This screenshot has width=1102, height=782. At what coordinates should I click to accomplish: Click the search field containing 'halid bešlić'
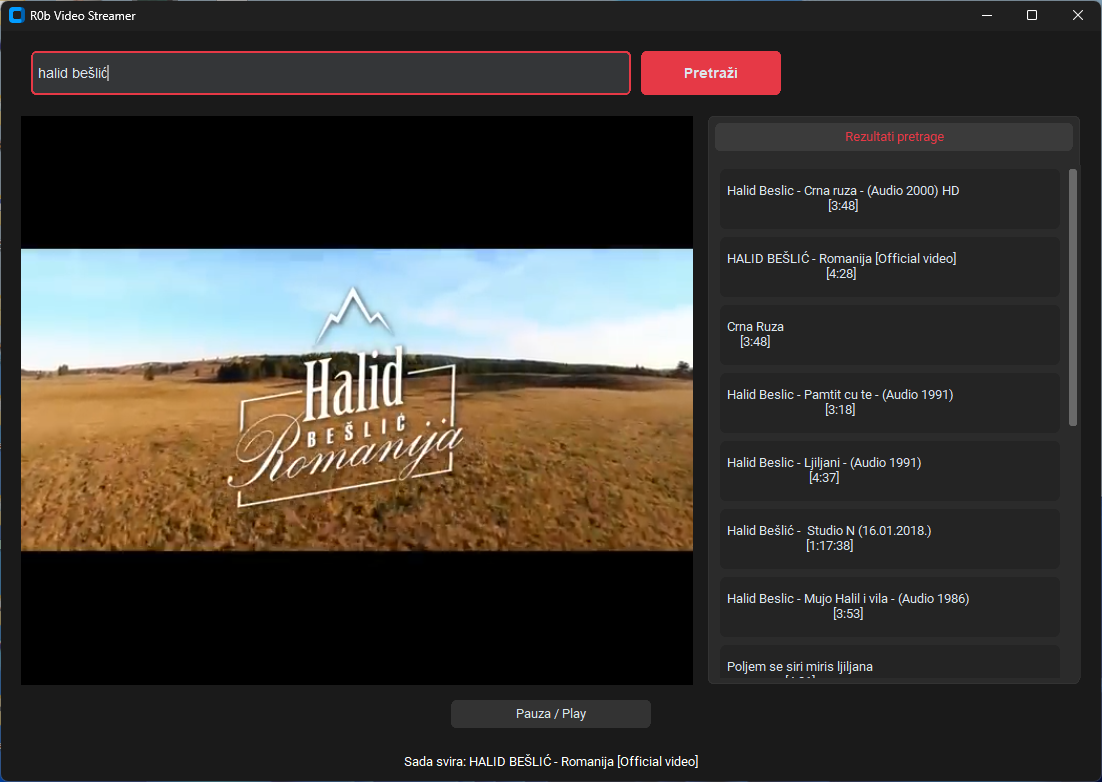click(x=330, y=73)
